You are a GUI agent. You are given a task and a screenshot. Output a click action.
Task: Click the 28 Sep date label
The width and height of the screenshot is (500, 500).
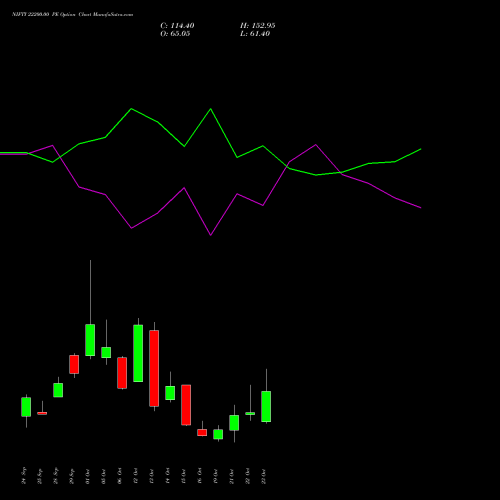pos(56,476)
